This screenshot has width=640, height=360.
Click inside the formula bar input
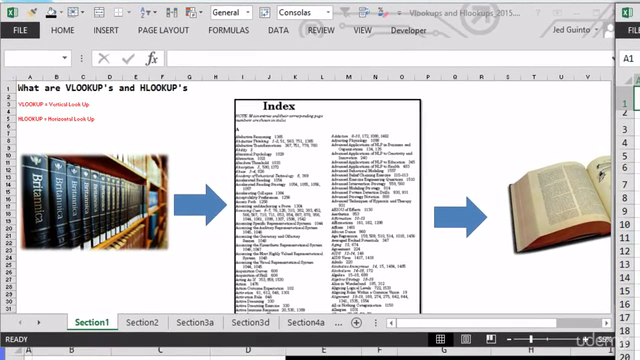389,59
